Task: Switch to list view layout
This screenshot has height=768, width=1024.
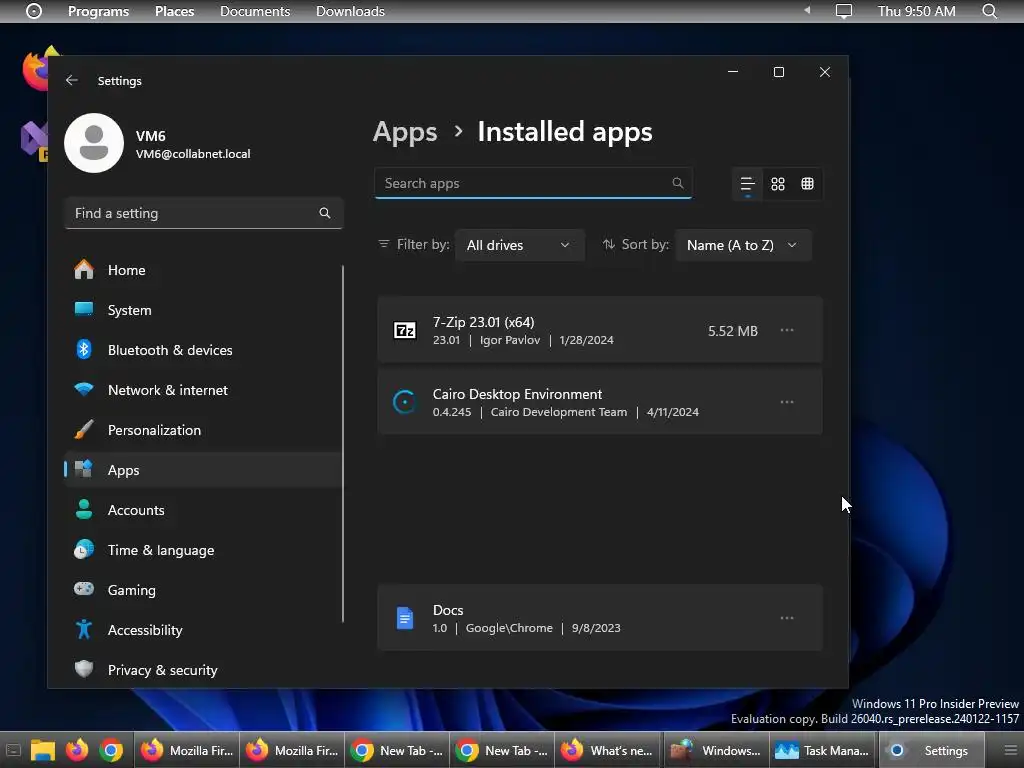Action: [748, 184]
